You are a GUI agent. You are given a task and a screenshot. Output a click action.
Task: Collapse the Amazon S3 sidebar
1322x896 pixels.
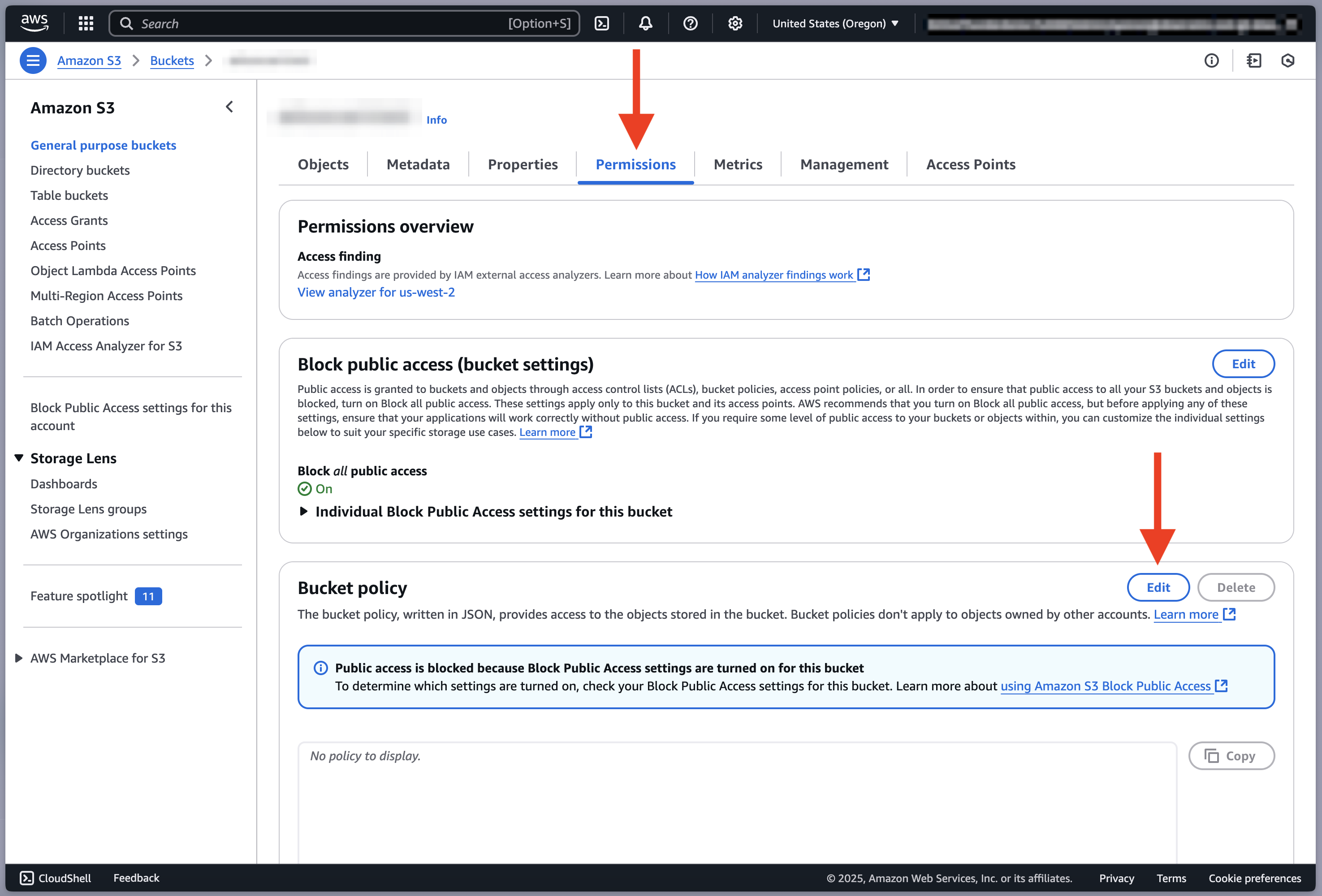230,107
